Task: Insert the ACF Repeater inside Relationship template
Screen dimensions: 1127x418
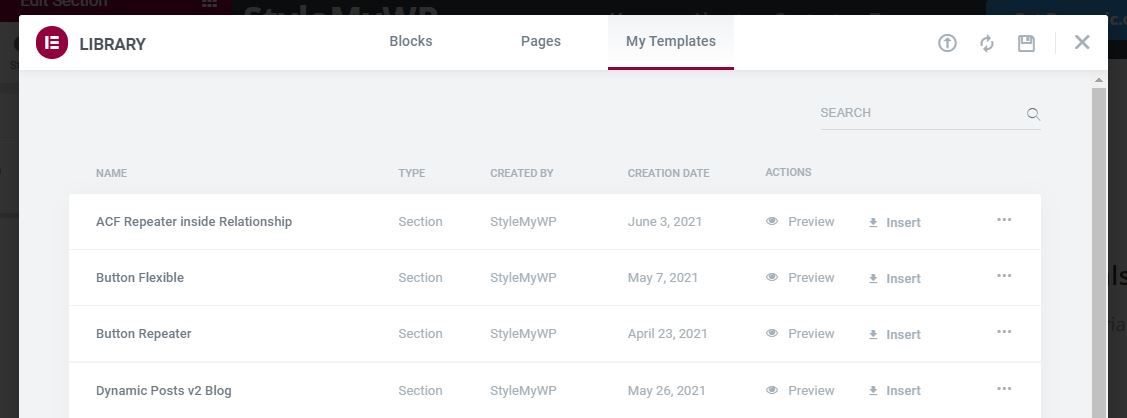Action: [895, 223]
